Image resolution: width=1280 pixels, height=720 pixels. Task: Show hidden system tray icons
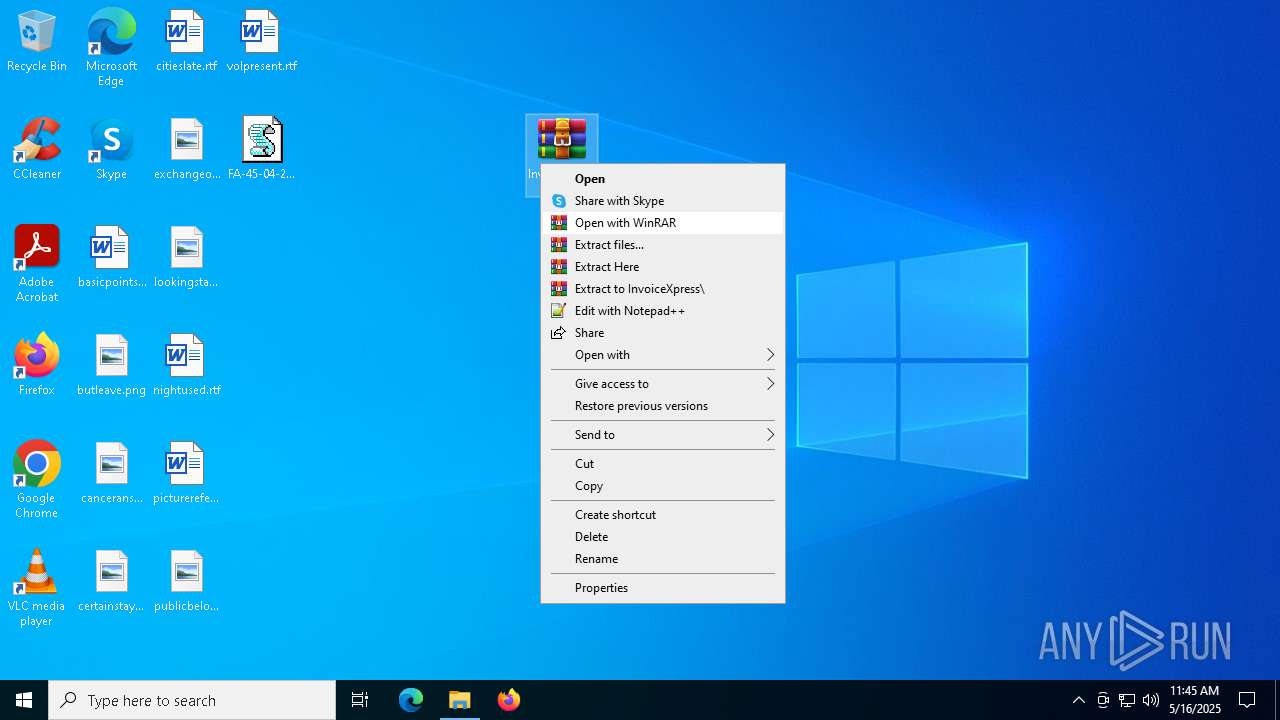point(1078,700)
